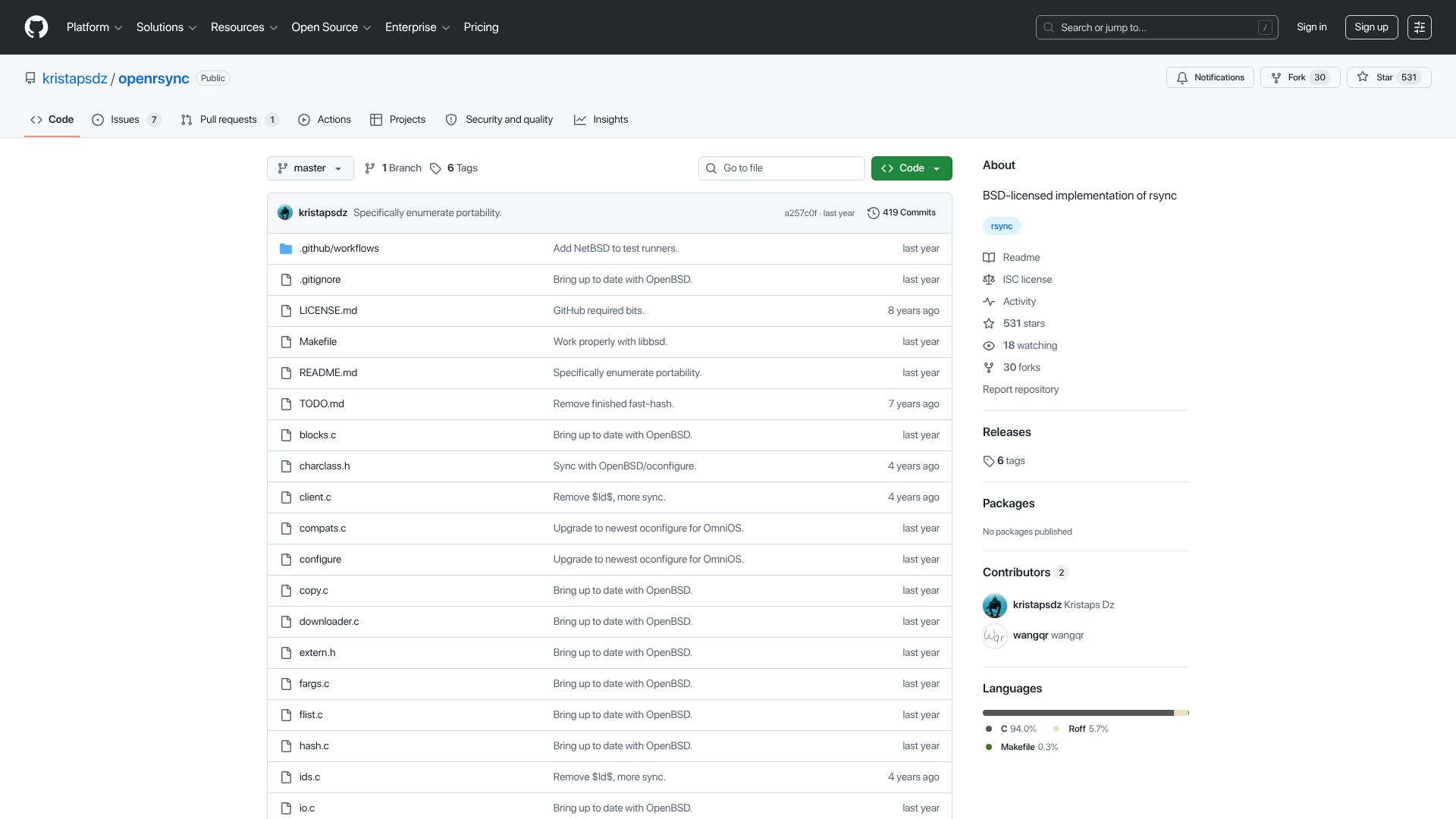The image size is (1456, 819).
Task: Click the languages breakdown bar
Action: click(1086, 713)
